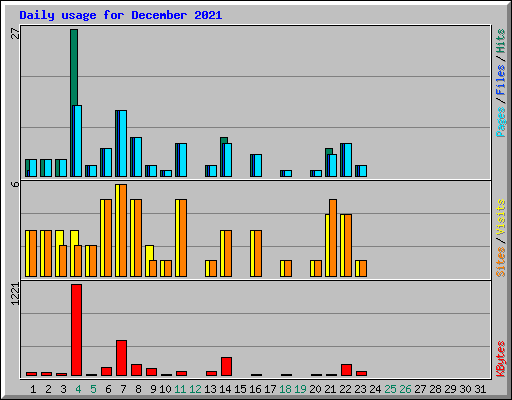512x400 pixels.
Task: Select the cyan Pages bar for day 11
Action: point(183,160)
